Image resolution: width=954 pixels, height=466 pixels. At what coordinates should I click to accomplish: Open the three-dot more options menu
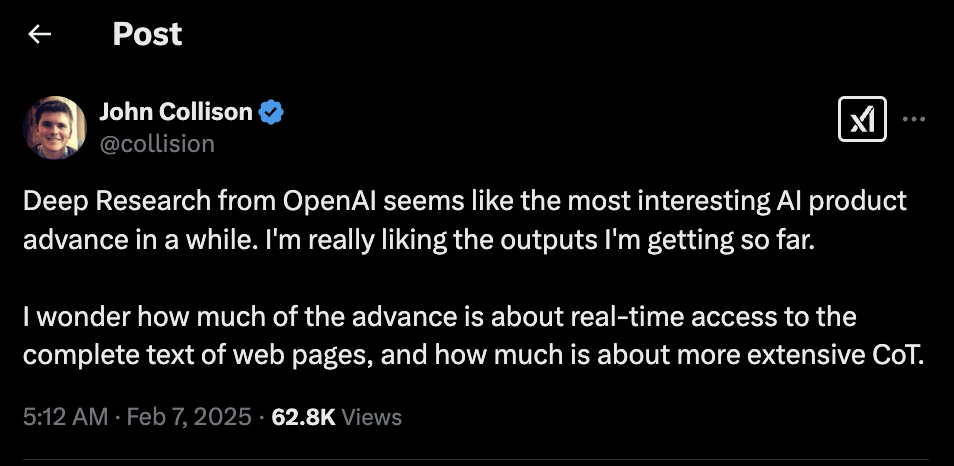(914, 120)
